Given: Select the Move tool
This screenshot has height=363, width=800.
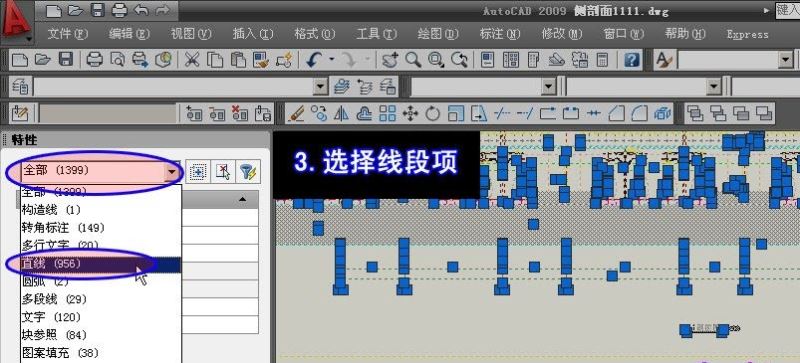Looking at the screenshot, I should pyautogui.click(x=410, y=113).
